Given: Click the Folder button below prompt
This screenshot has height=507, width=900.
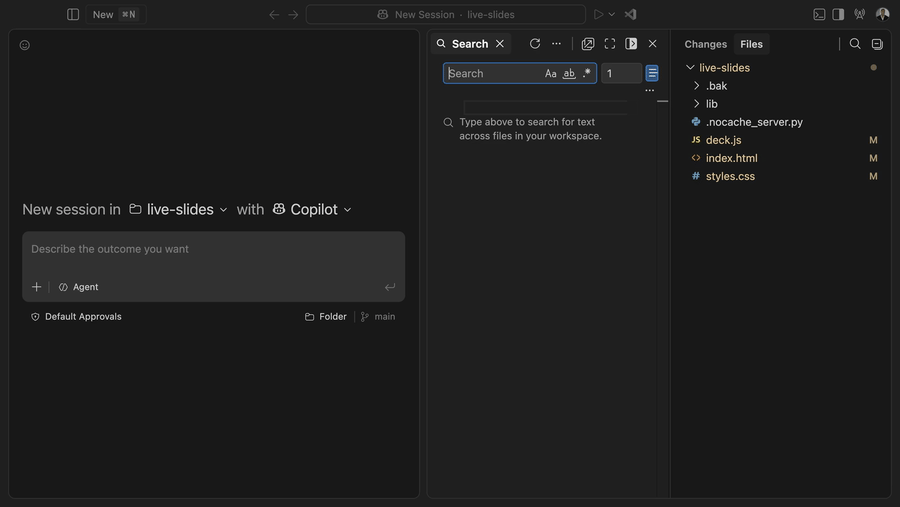Looking at the screenshot, I should 325,316.
